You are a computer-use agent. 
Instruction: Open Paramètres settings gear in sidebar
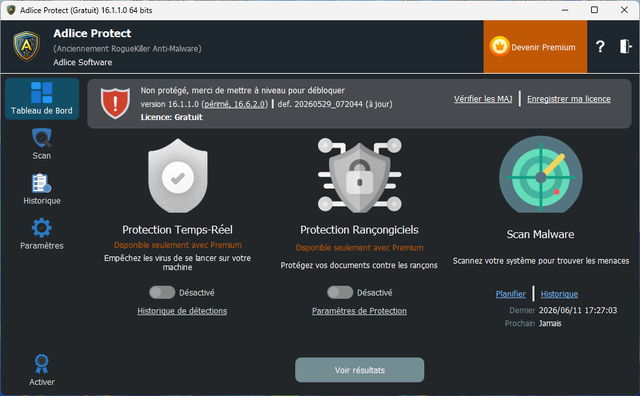coord(42,234)
